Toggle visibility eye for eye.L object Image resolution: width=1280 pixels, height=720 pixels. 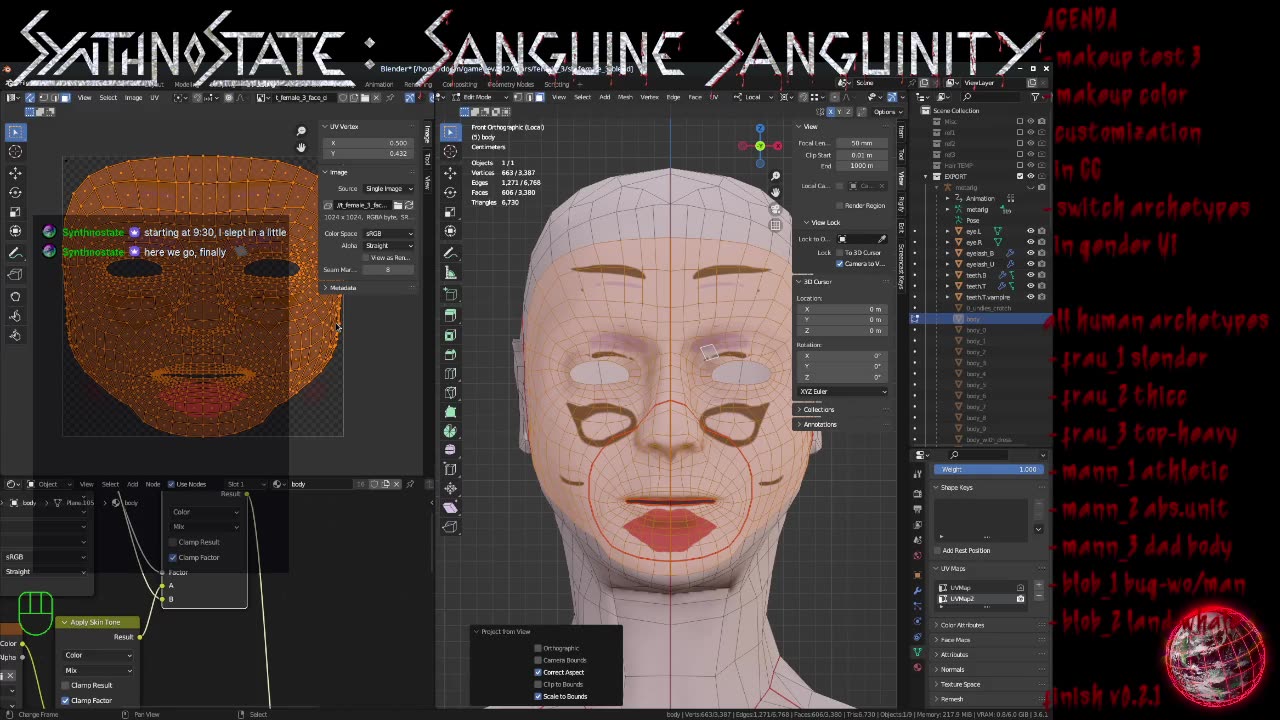point(1031,231)
